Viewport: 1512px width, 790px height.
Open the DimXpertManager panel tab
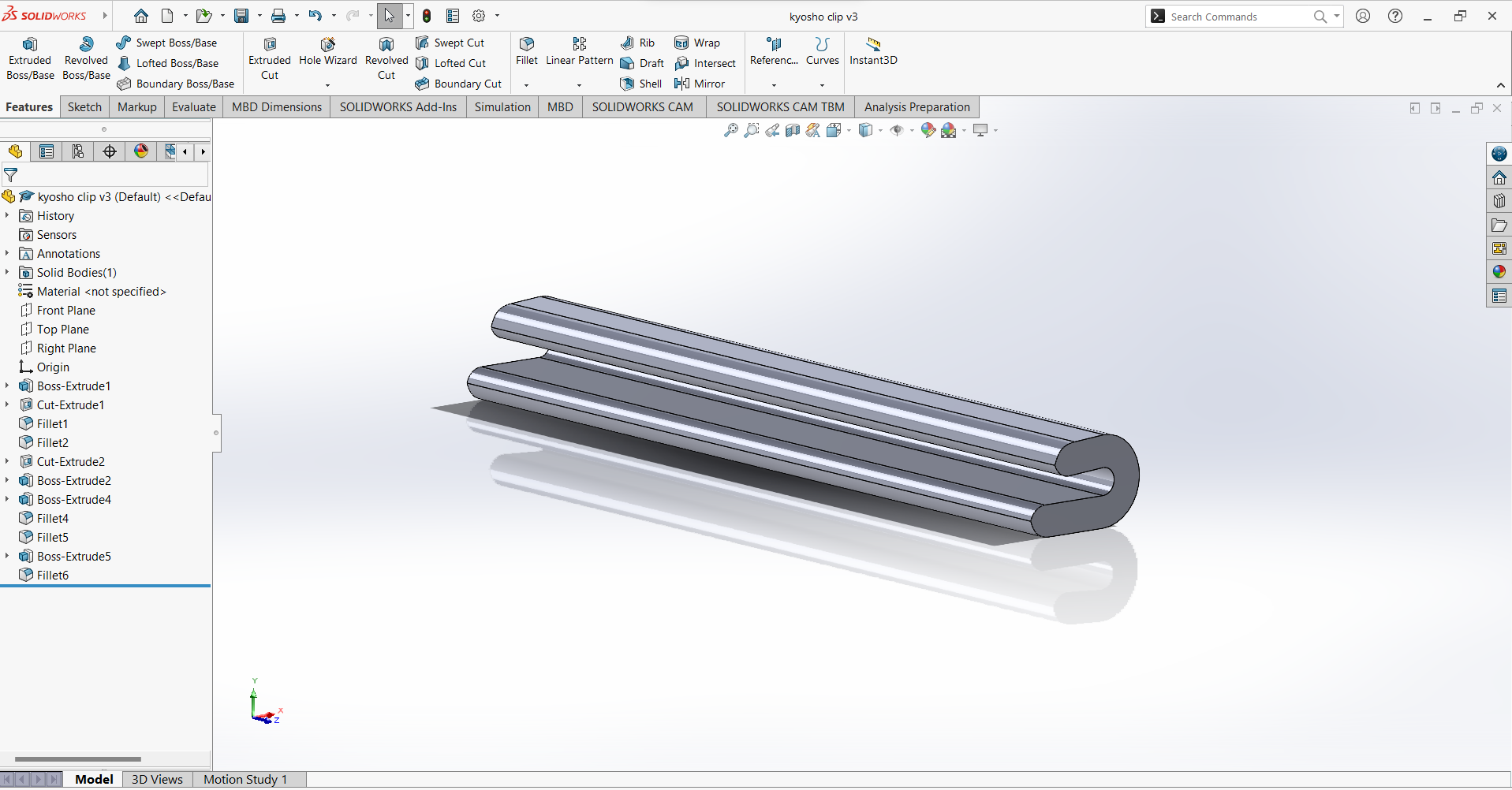coord(110,151)
